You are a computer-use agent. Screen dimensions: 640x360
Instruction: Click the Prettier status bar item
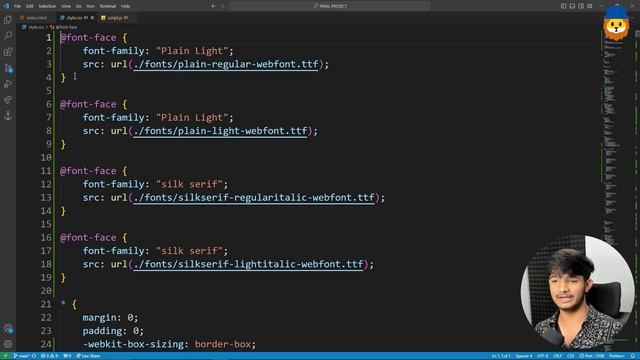[617, 356]
